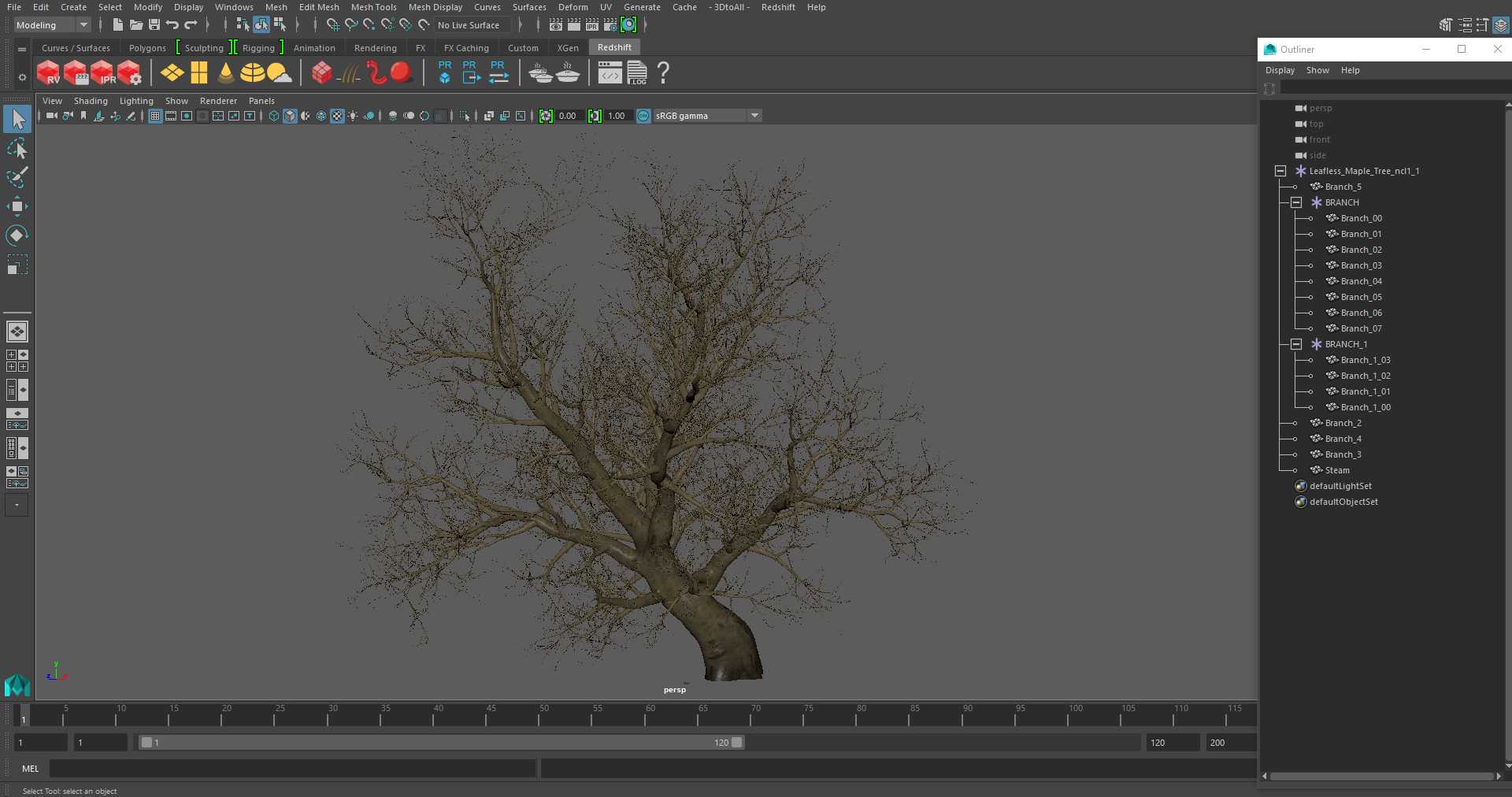Open the Modeling menu set dropdown
This screenshot has width=1512, height=797.
coord(52,25)
